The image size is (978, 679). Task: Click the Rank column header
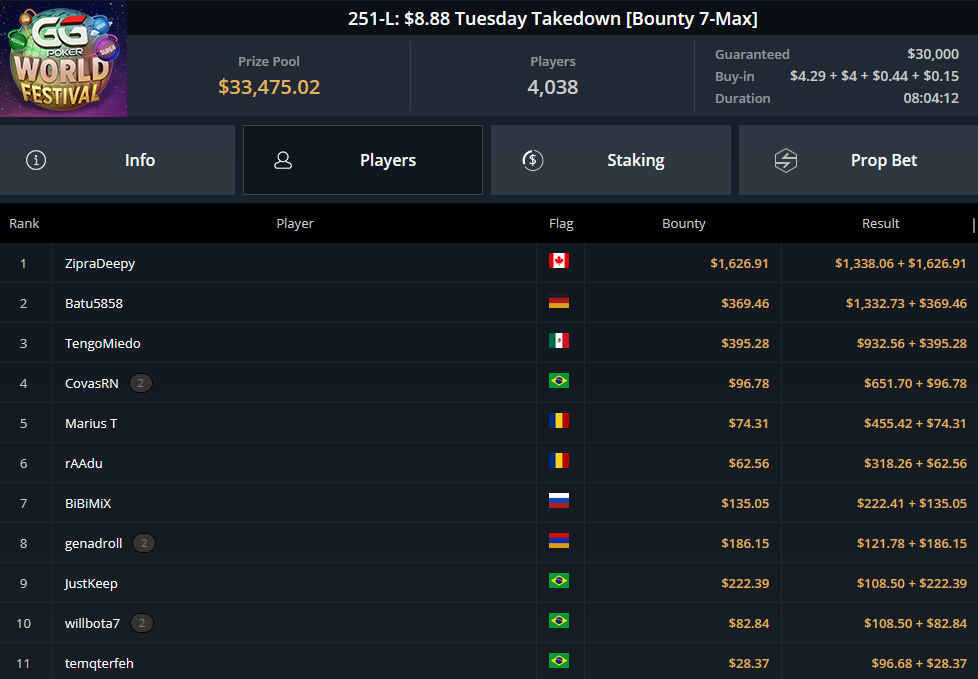coord(24,223)
